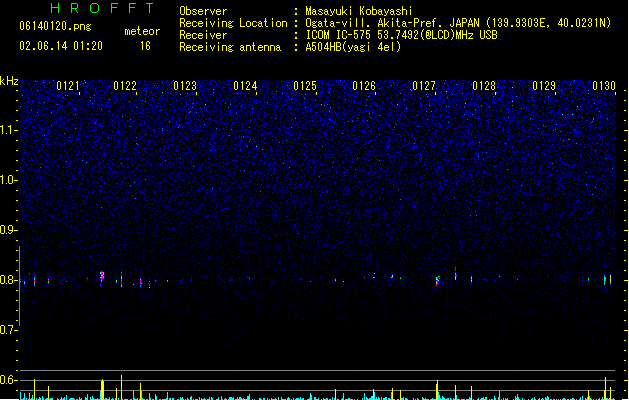Select the meteor count value 16
This screenshot has width=629, height=400.
pos(145,46)
